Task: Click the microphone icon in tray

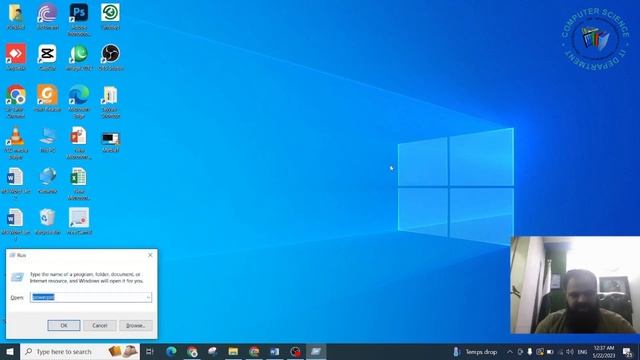Action: 530,351
